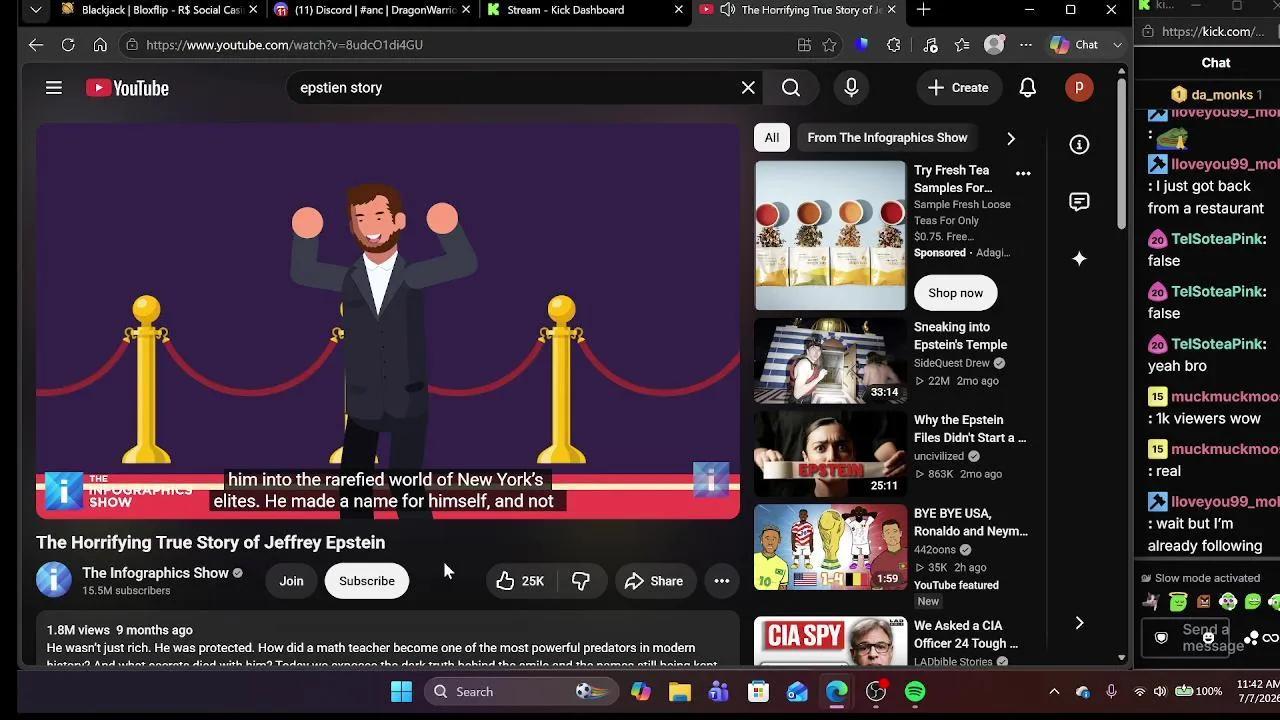This screenshot has width=1280, height=720.
Task: Refresh the page with the browser reload icon
Action: [x=68, y=45]
